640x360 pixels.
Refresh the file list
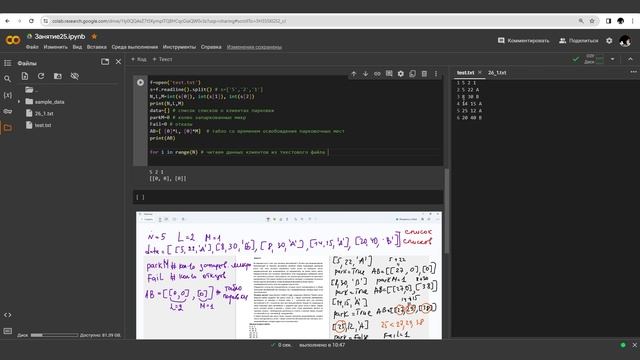click(41, 76)
